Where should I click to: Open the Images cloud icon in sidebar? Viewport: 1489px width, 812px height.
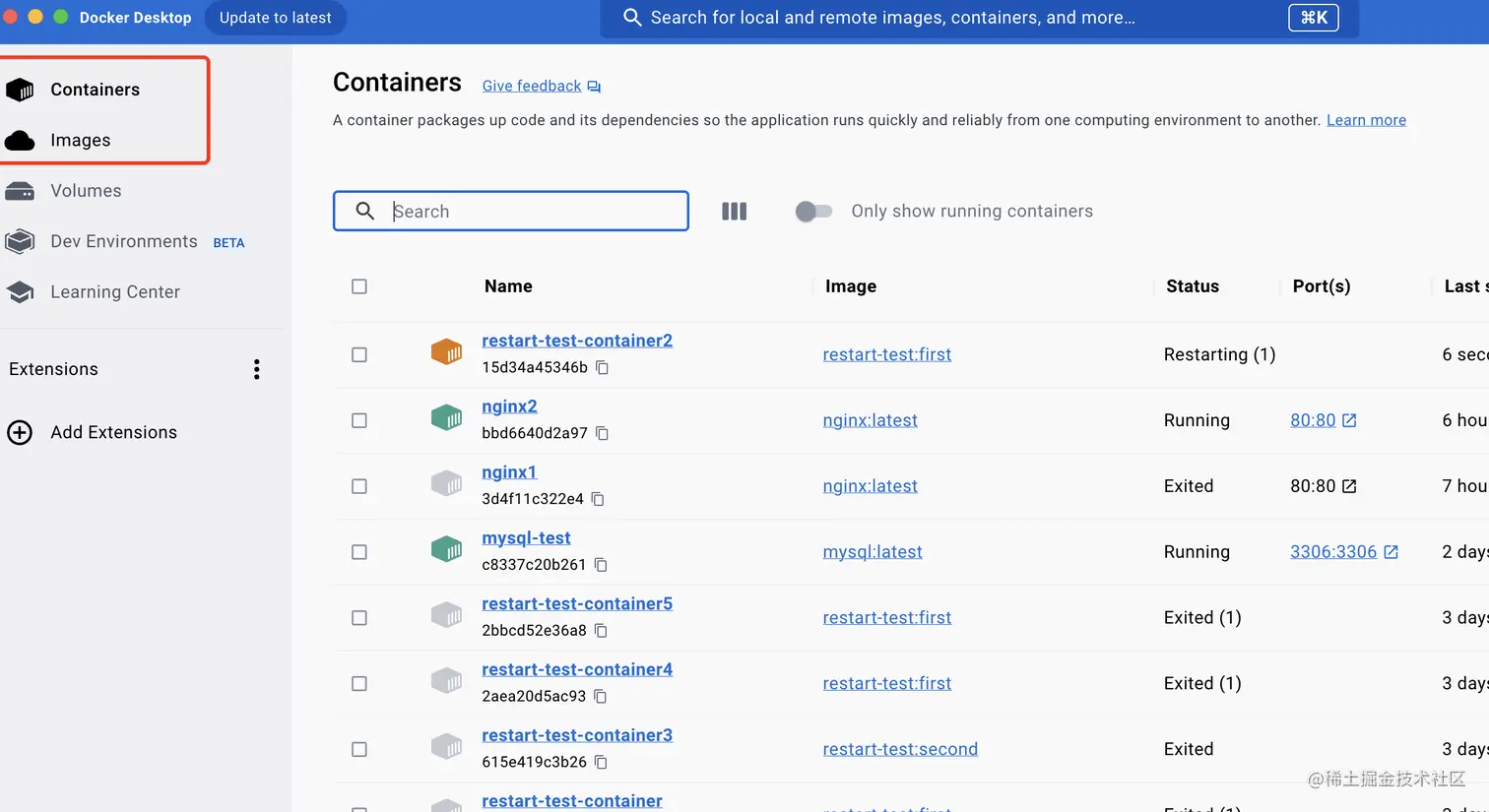click(x=20, y=141)
